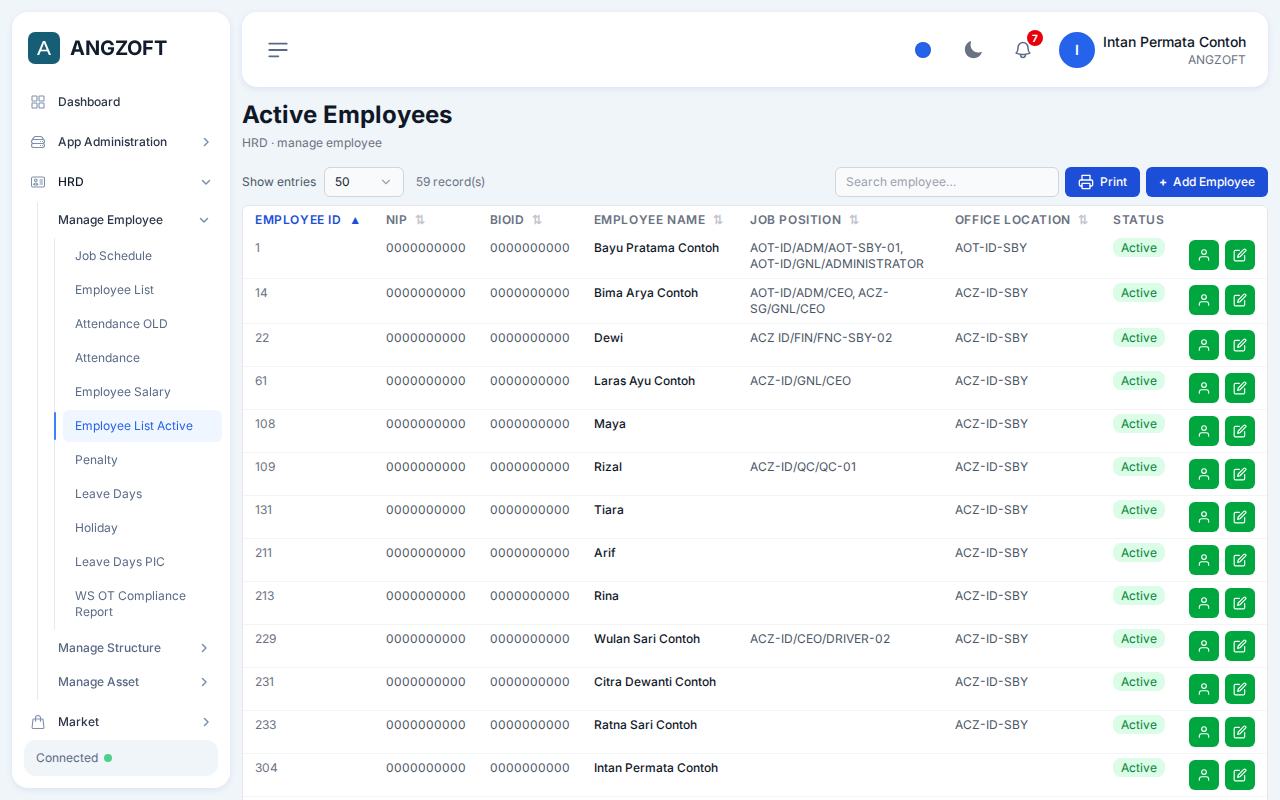Click the blue theme color dot
1280x800 pixels.
pos(923,50)
